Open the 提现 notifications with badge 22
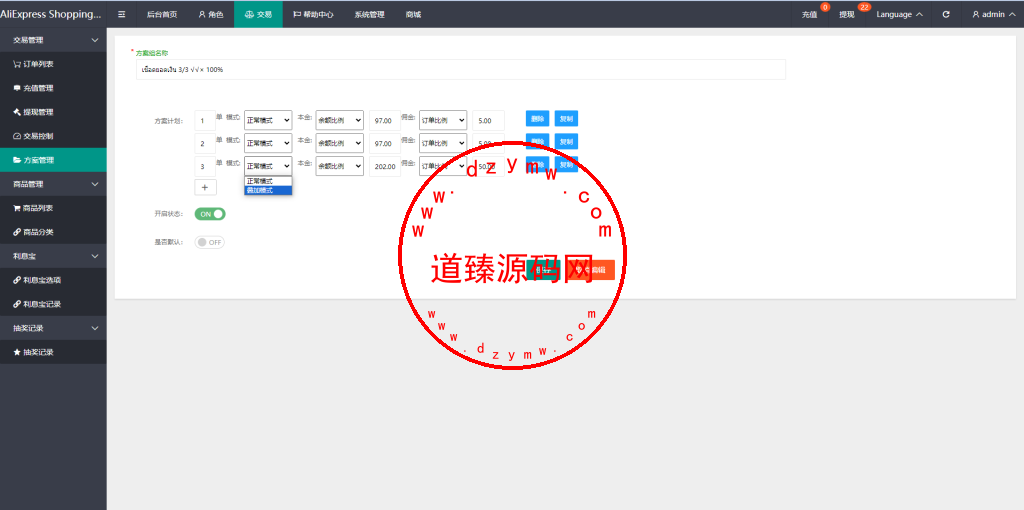The height and width of the screenshot is (510, 1024). point(848,14)
